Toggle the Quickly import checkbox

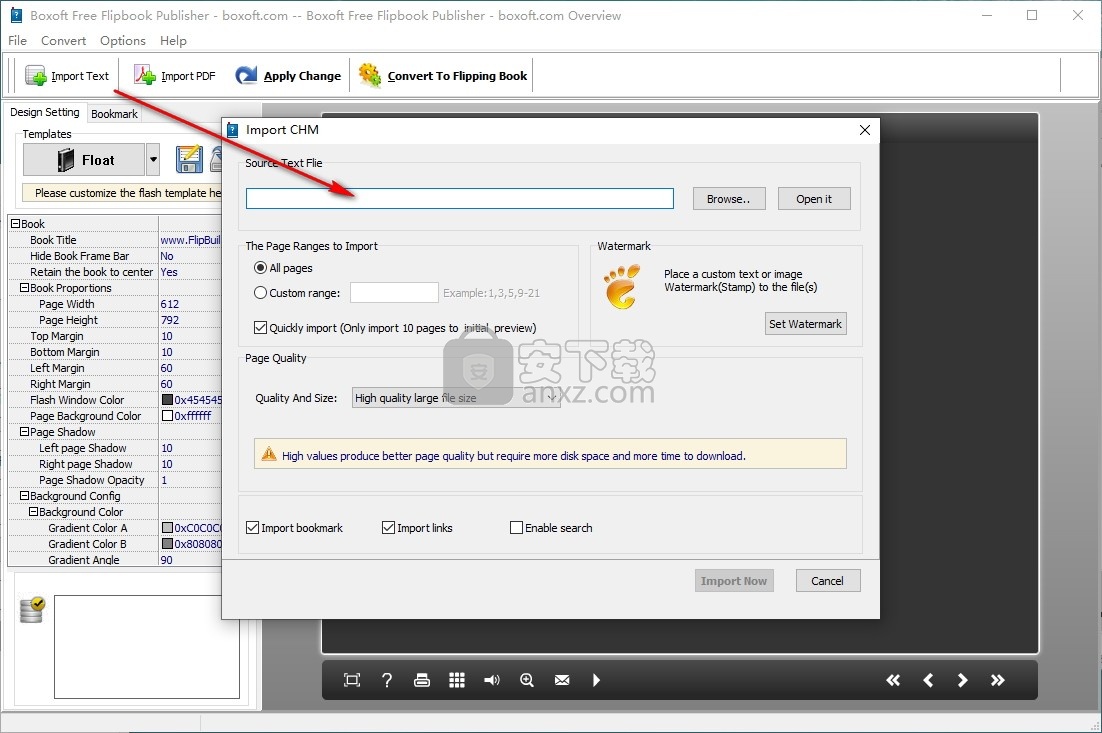tap(260, 327)
